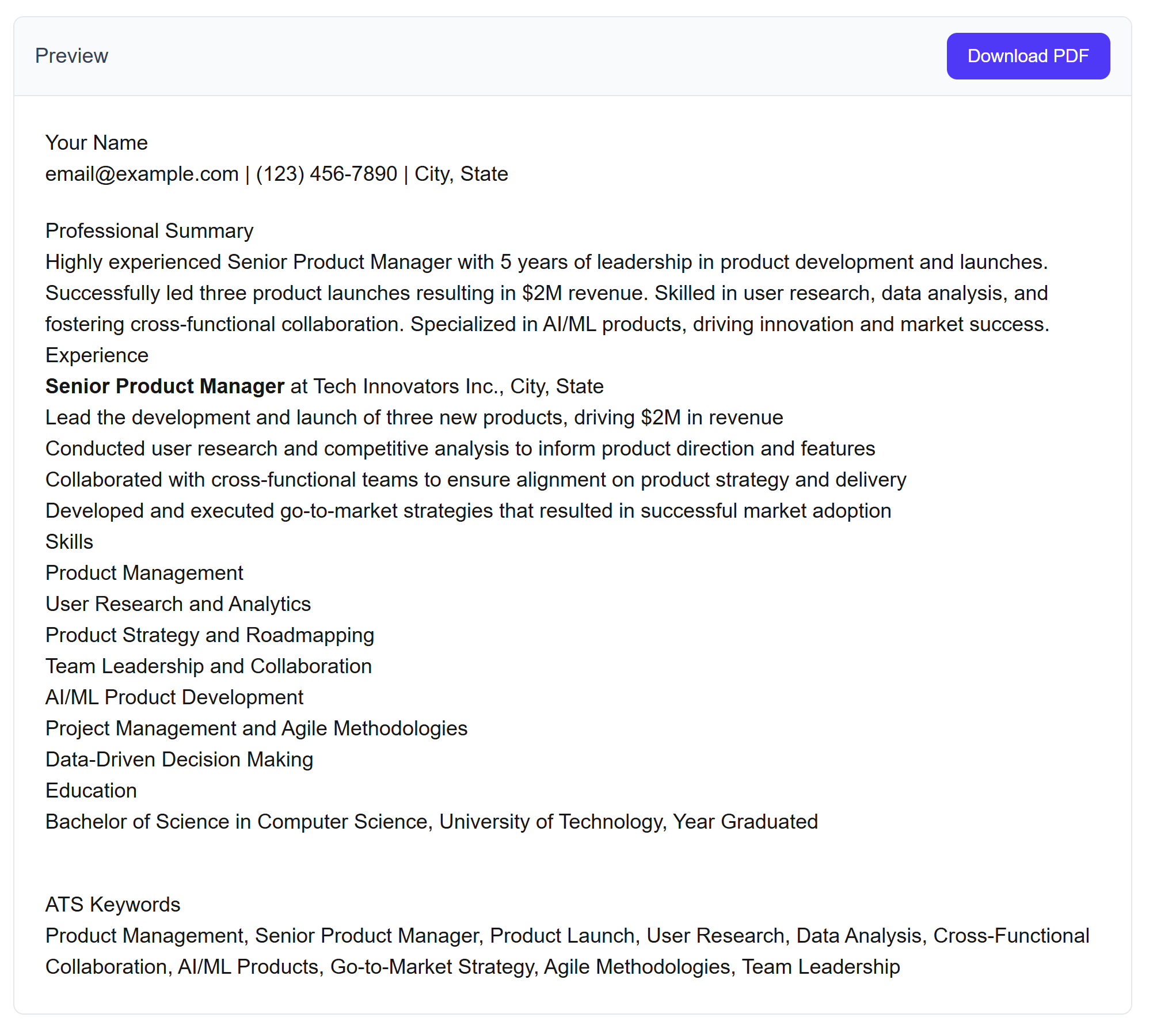Click the go-to-market strategies bullet line

pyautogui.click(x=469, y=511)
